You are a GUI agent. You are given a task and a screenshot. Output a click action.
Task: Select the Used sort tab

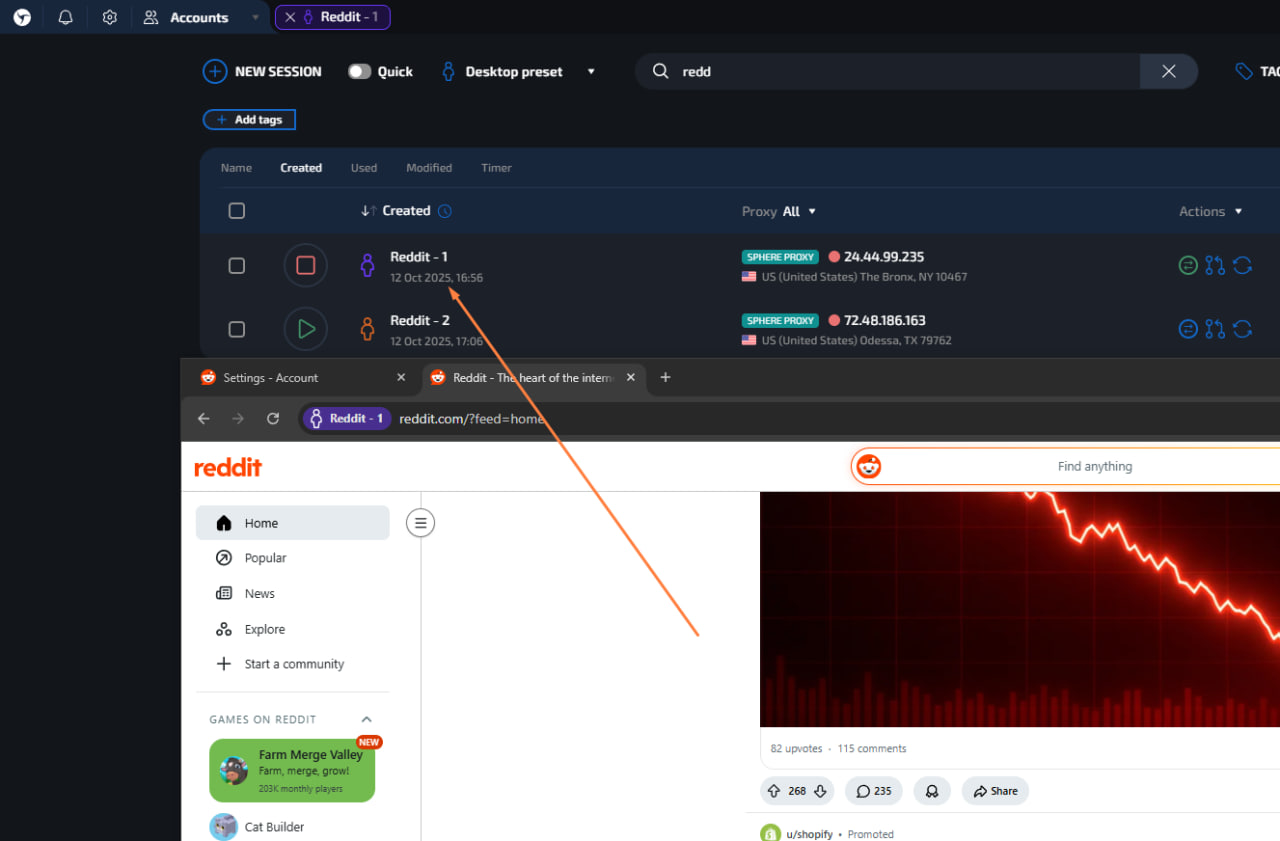[364, 168]
